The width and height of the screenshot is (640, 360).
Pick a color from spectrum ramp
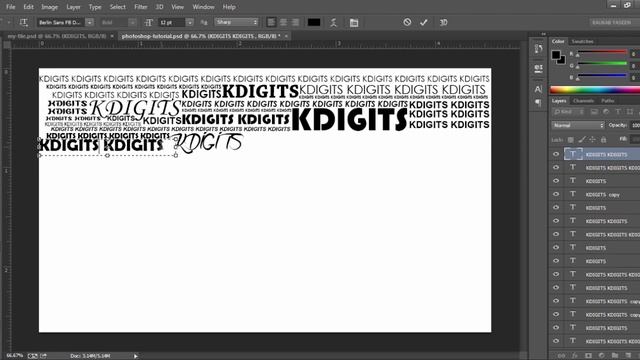pyautogui.click(x=595, y=90)
